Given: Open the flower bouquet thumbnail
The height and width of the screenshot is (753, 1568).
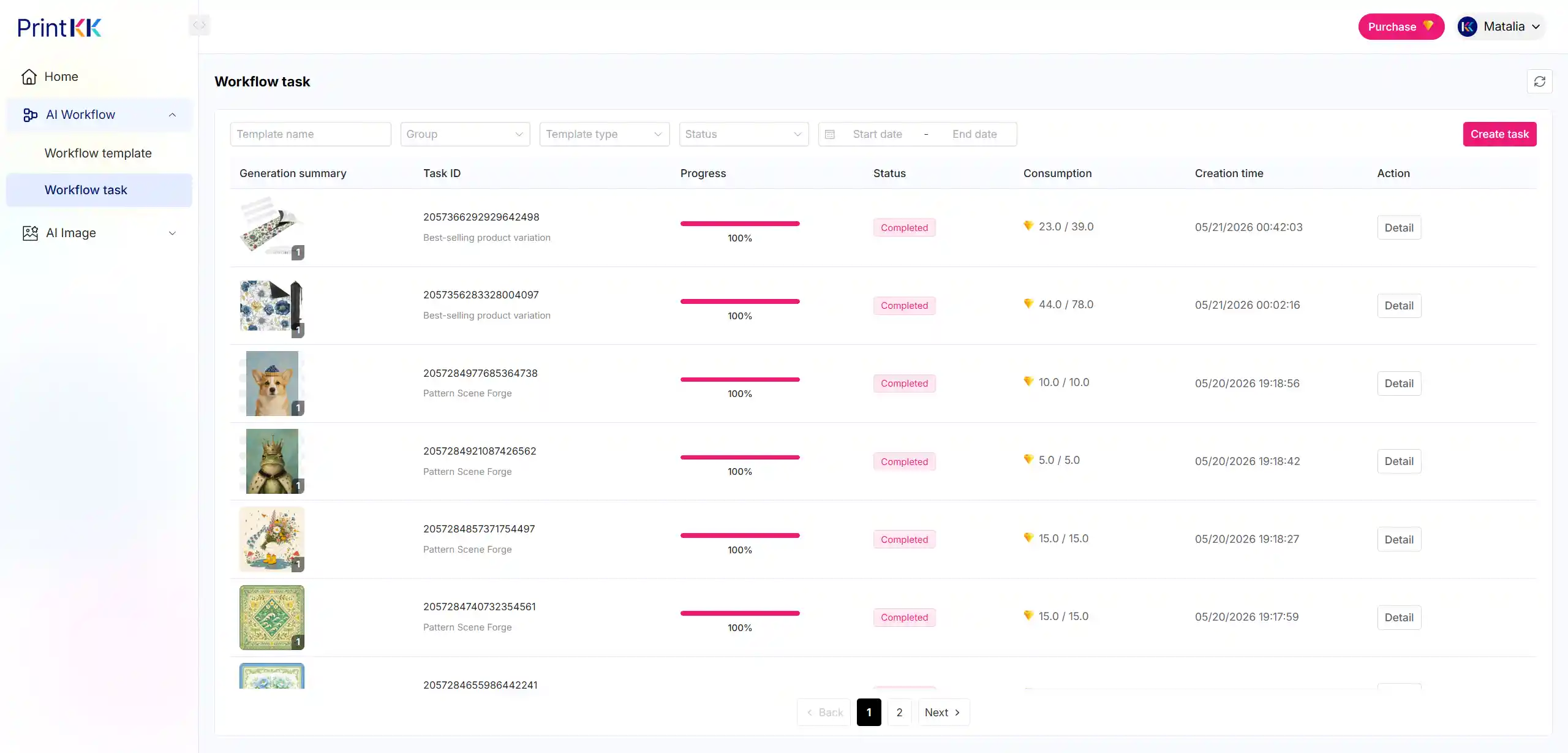Looking at the screenshot, I should pyautogui.click(x=272, y=539).
